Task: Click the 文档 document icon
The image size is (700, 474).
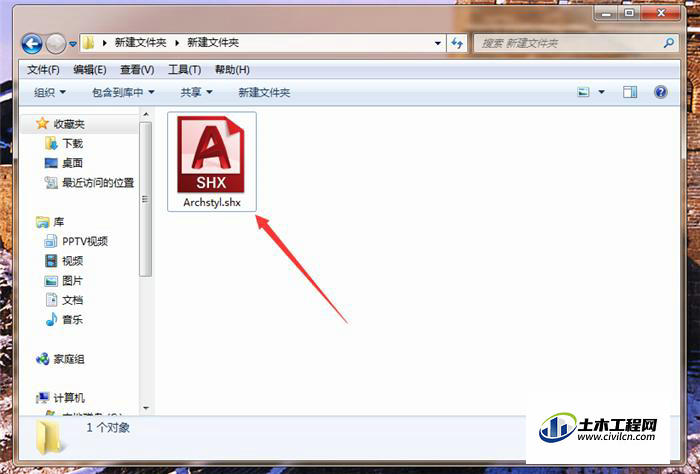Action: (51, 300)
